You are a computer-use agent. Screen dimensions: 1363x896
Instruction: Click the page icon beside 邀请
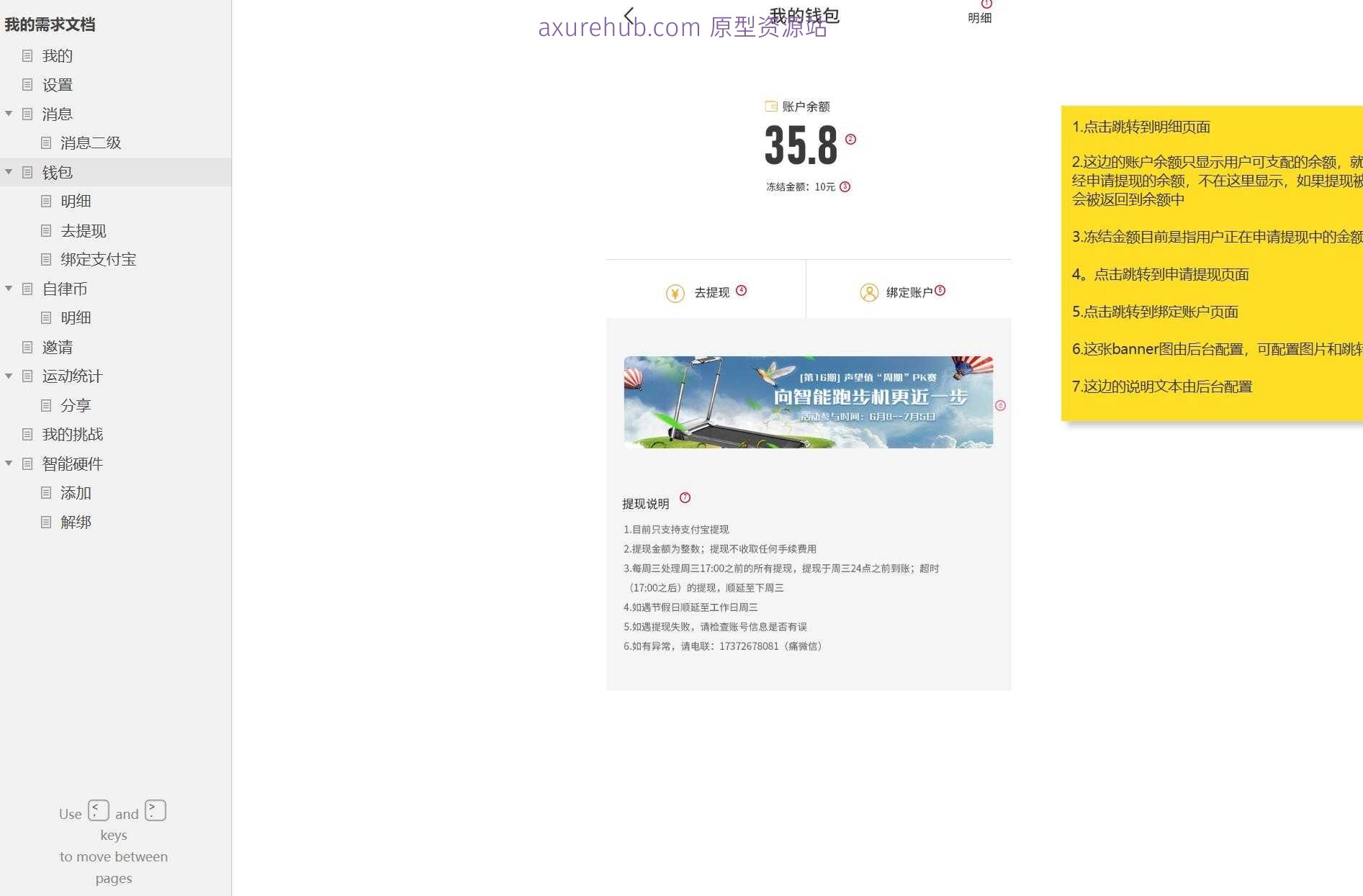tap(27, 347)
